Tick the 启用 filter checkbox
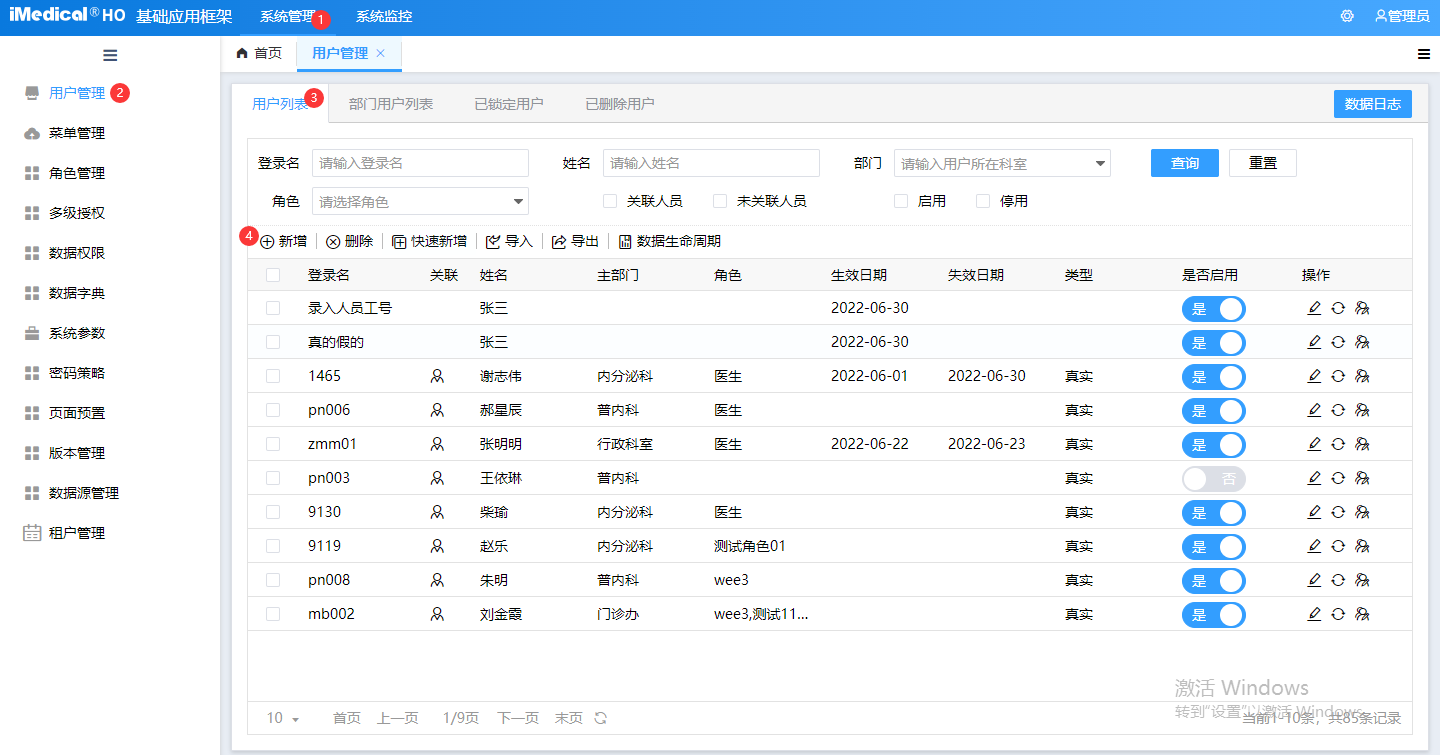This screenshot has height=755, width=1440. coord(901,201)
